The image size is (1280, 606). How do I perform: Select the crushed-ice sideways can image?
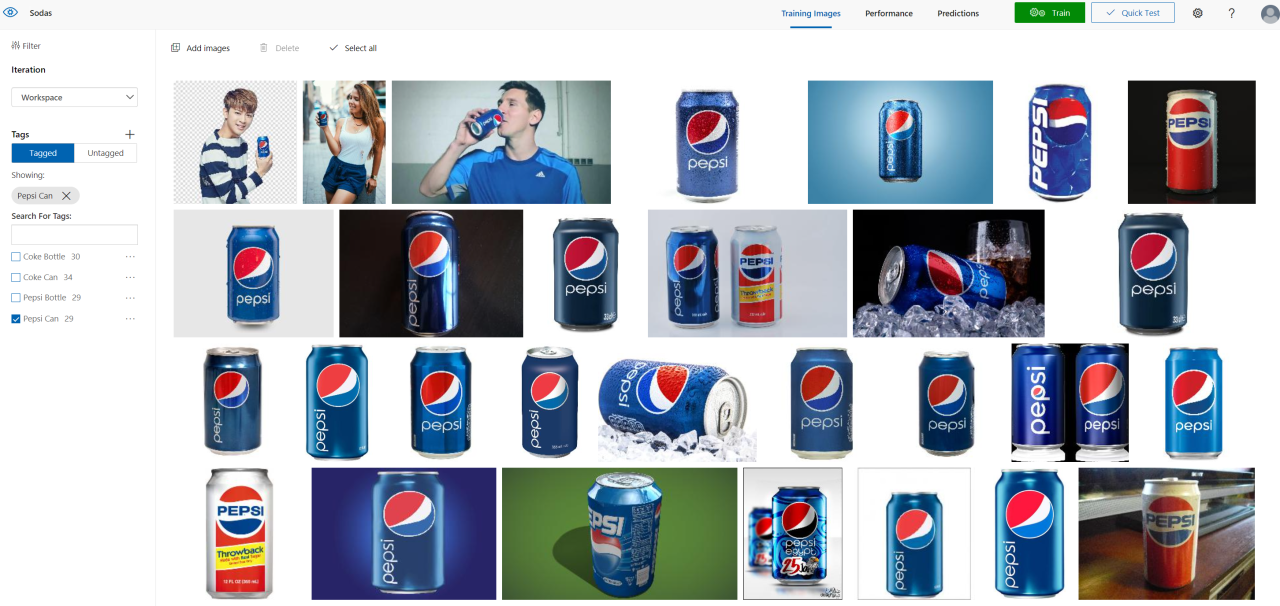(677, 403)
